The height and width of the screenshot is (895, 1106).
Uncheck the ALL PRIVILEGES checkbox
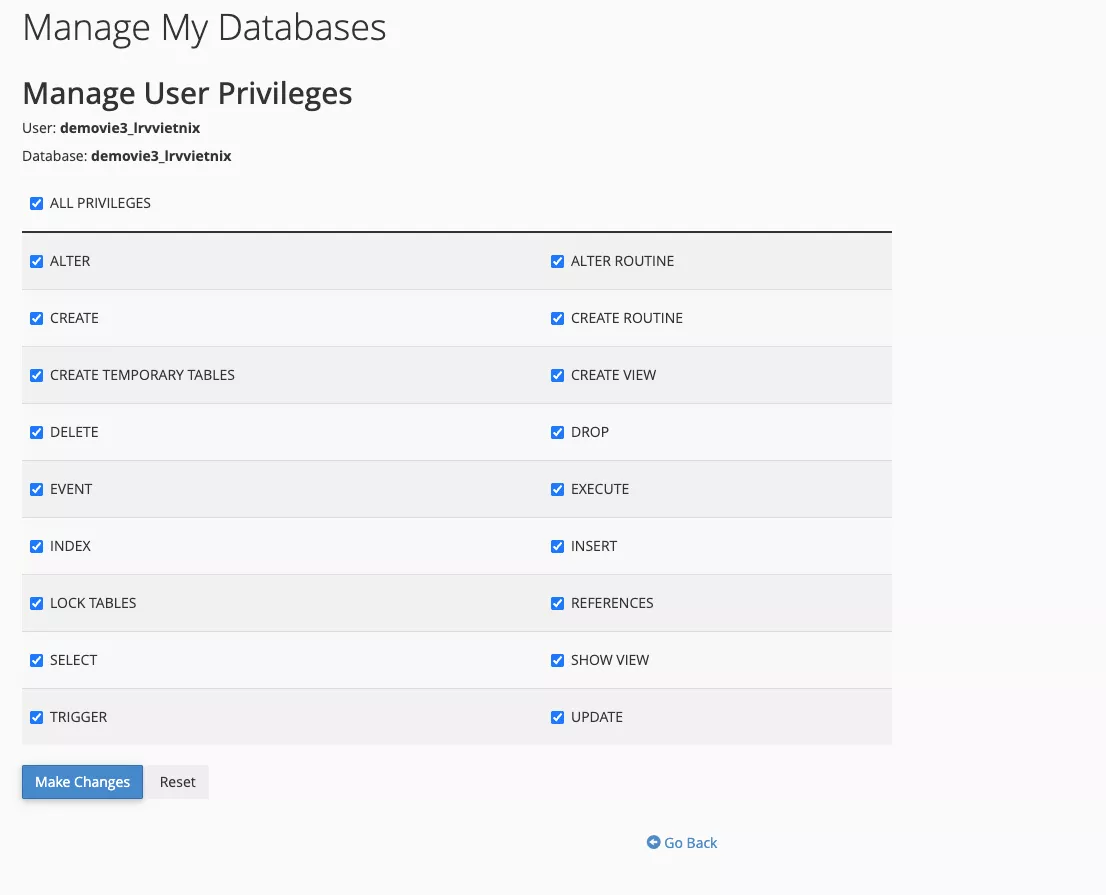(37, 203)
